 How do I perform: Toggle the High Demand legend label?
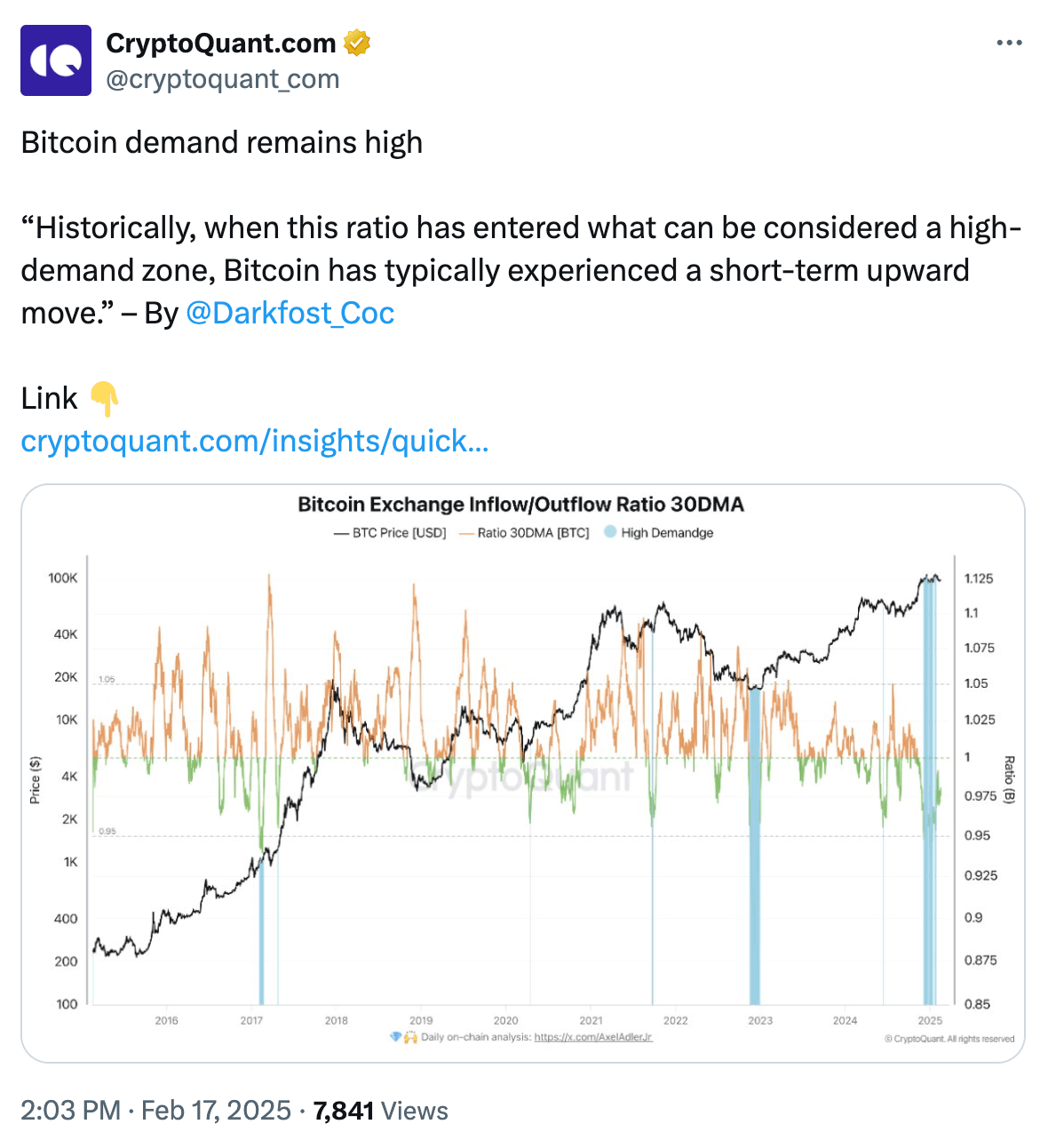[x=667, y=533]
